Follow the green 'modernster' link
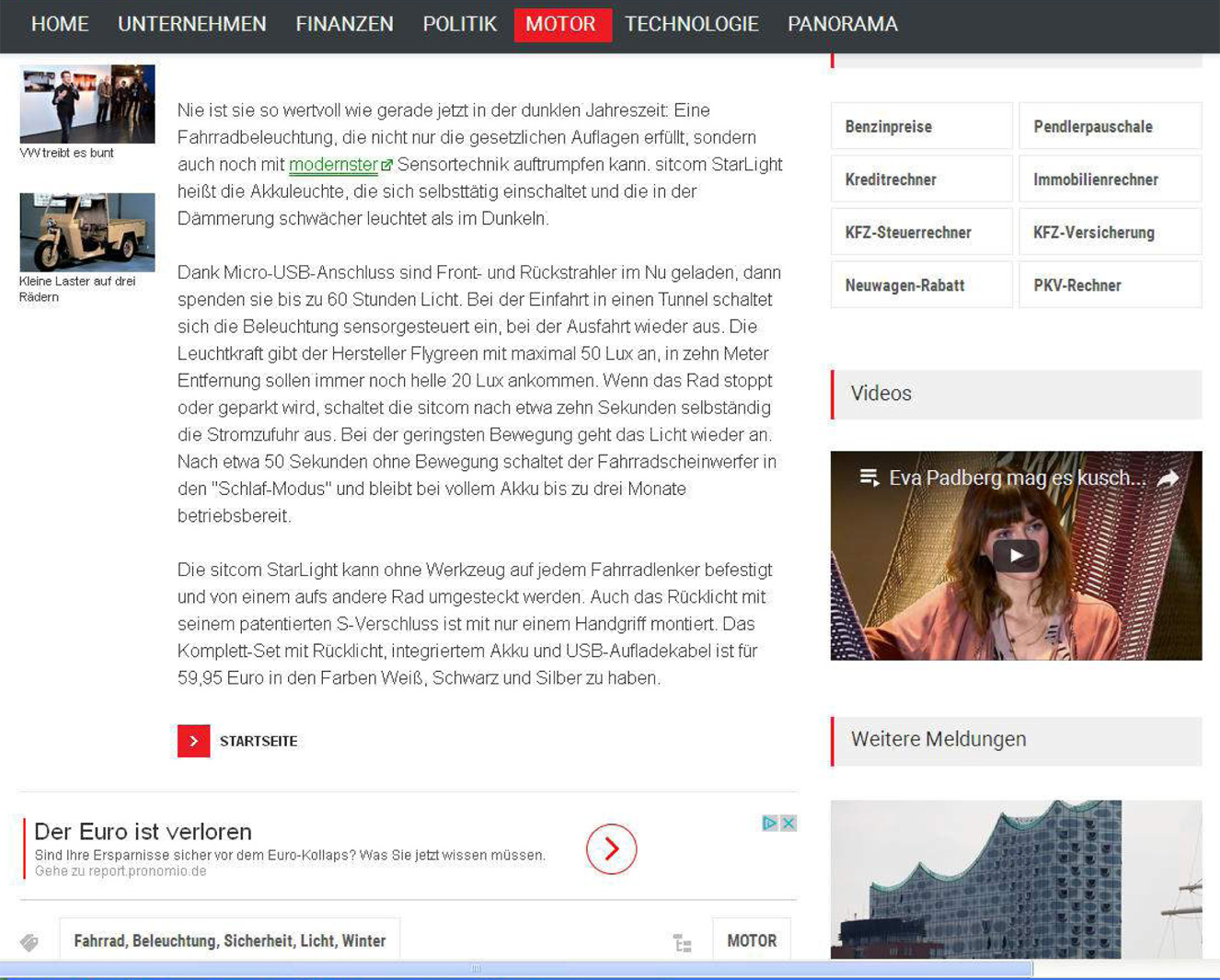Image resolution: width=1220 pixels, height=980 pixels. (333, 165)
